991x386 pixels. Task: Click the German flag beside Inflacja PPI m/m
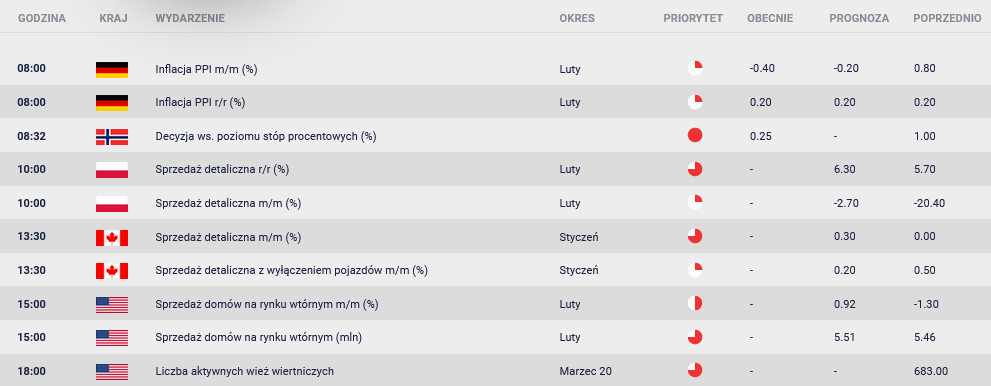pyautogui.click(x=112, y=69)
